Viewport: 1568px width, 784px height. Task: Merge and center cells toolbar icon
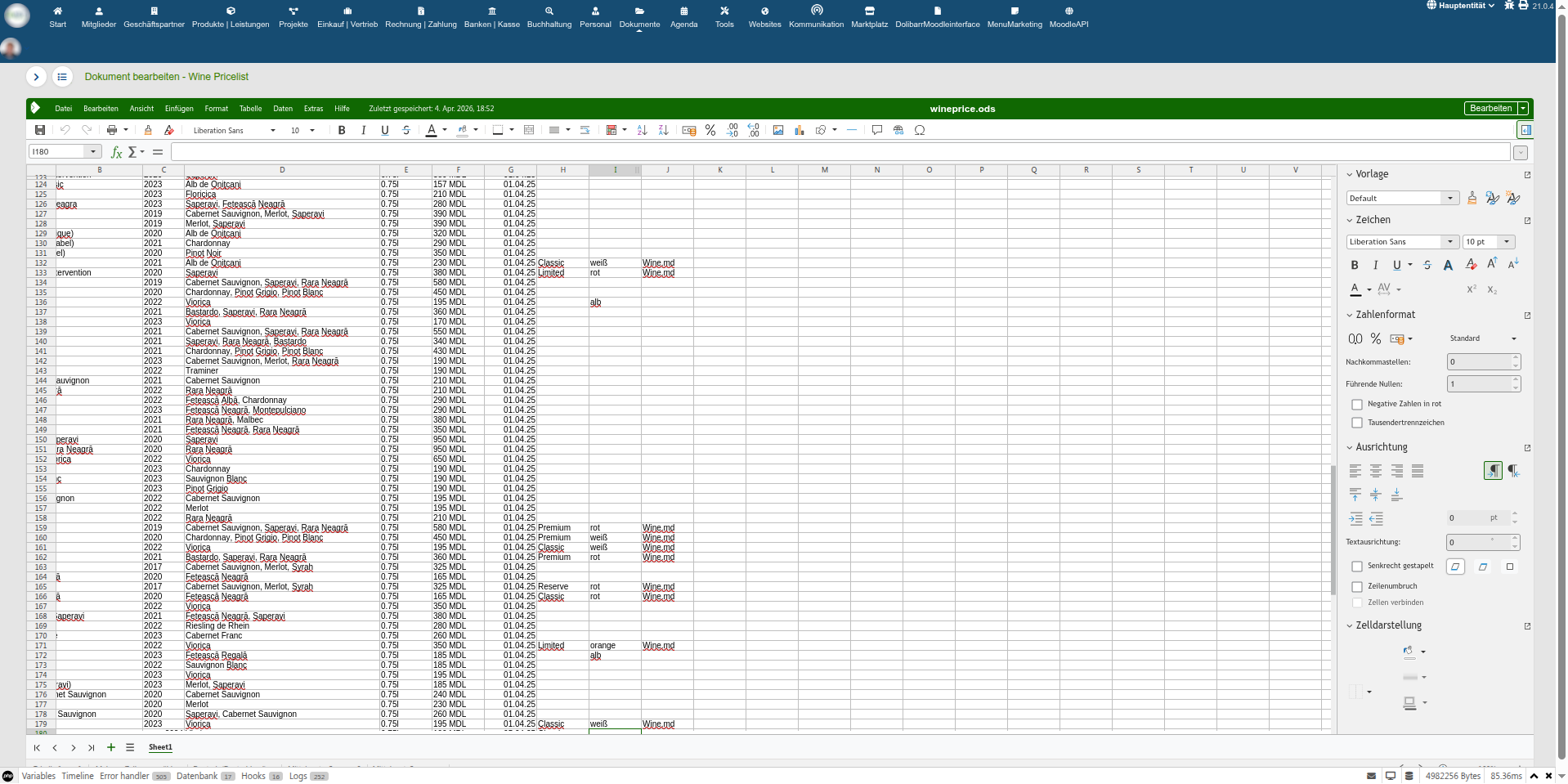(529, 130)
